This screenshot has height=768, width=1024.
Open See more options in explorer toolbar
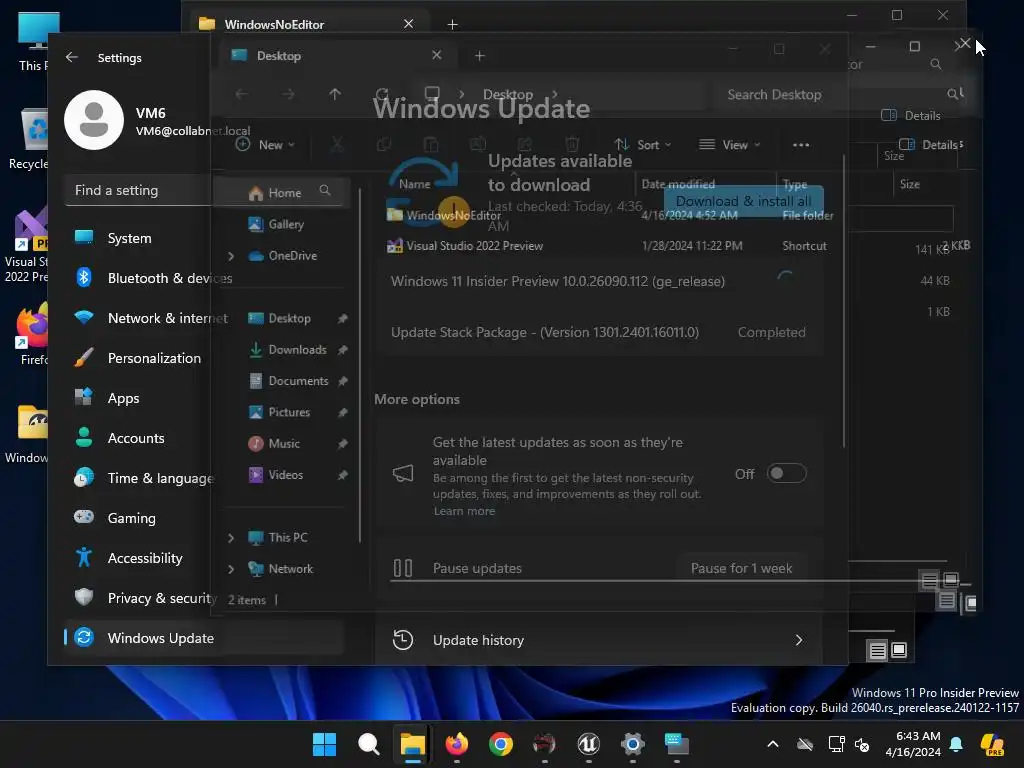[801, 145]
